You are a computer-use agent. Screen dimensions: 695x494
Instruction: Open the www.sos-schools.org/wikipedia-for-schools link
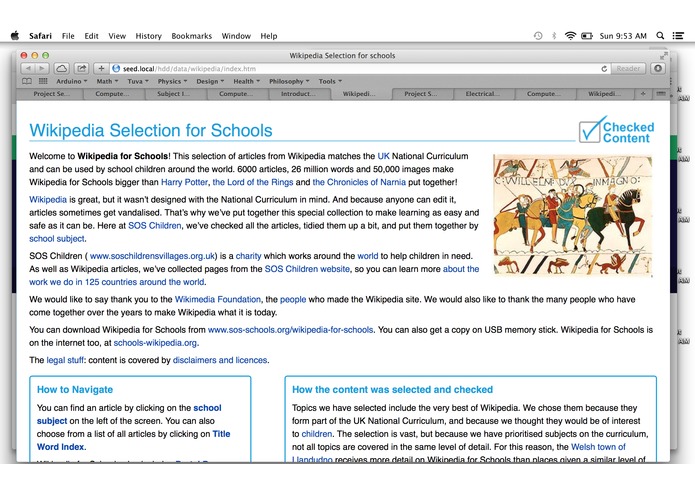[290, 330]
